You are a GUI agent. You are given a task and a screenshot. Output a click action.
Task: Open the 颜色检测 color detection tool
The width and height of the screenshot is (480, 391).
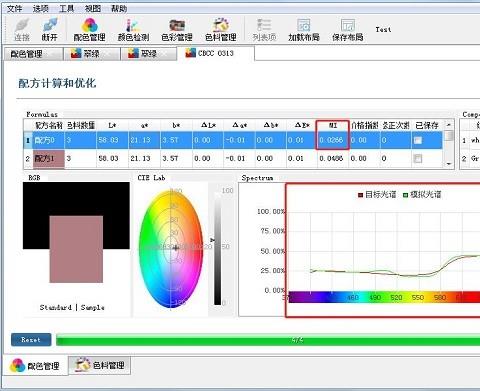133,30
